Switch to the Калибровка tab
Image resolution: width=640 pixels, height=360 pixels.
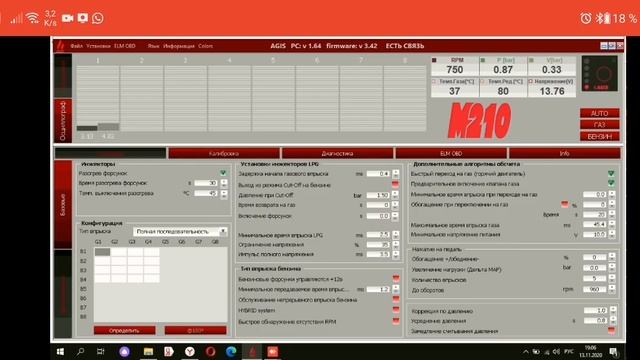(x=224, y=153)
